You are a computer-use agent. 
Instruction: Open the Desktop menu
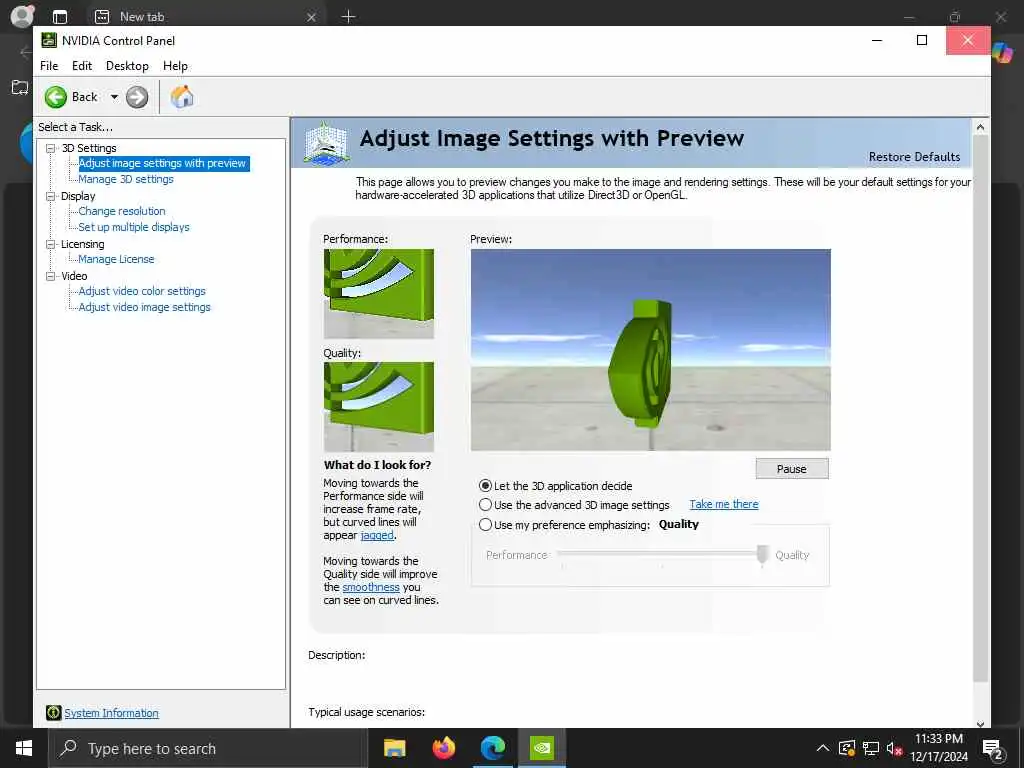click(127, 65)
